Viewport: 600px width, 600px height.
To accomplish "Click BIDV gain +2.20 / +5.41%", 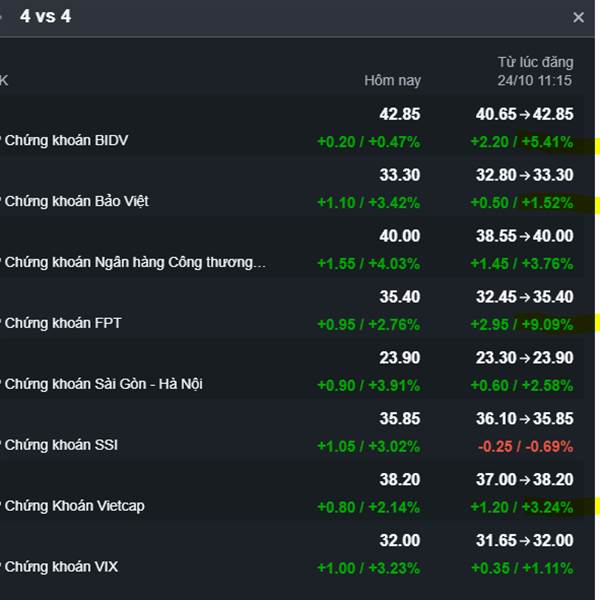I will tap(522, 142).
